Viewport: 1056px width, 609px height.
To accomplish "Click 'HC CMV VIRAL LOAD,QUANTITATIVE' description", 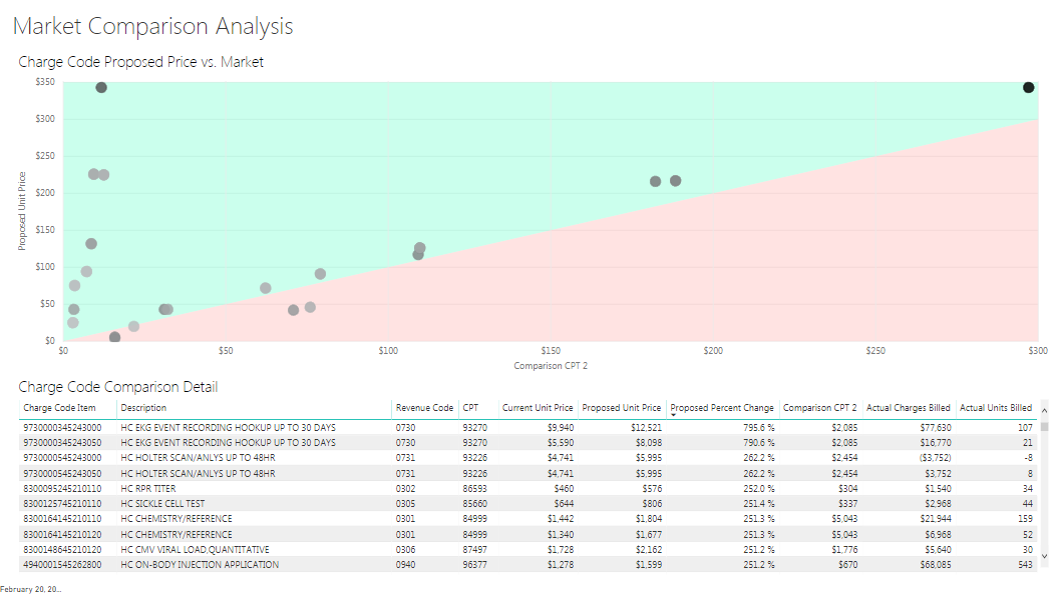I will [x=195, y=550].
